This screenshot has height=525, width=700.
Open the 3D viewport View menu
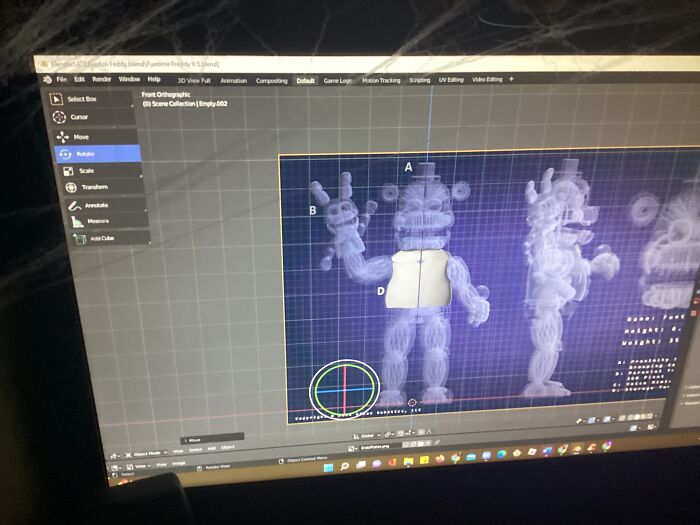[178, 451]
